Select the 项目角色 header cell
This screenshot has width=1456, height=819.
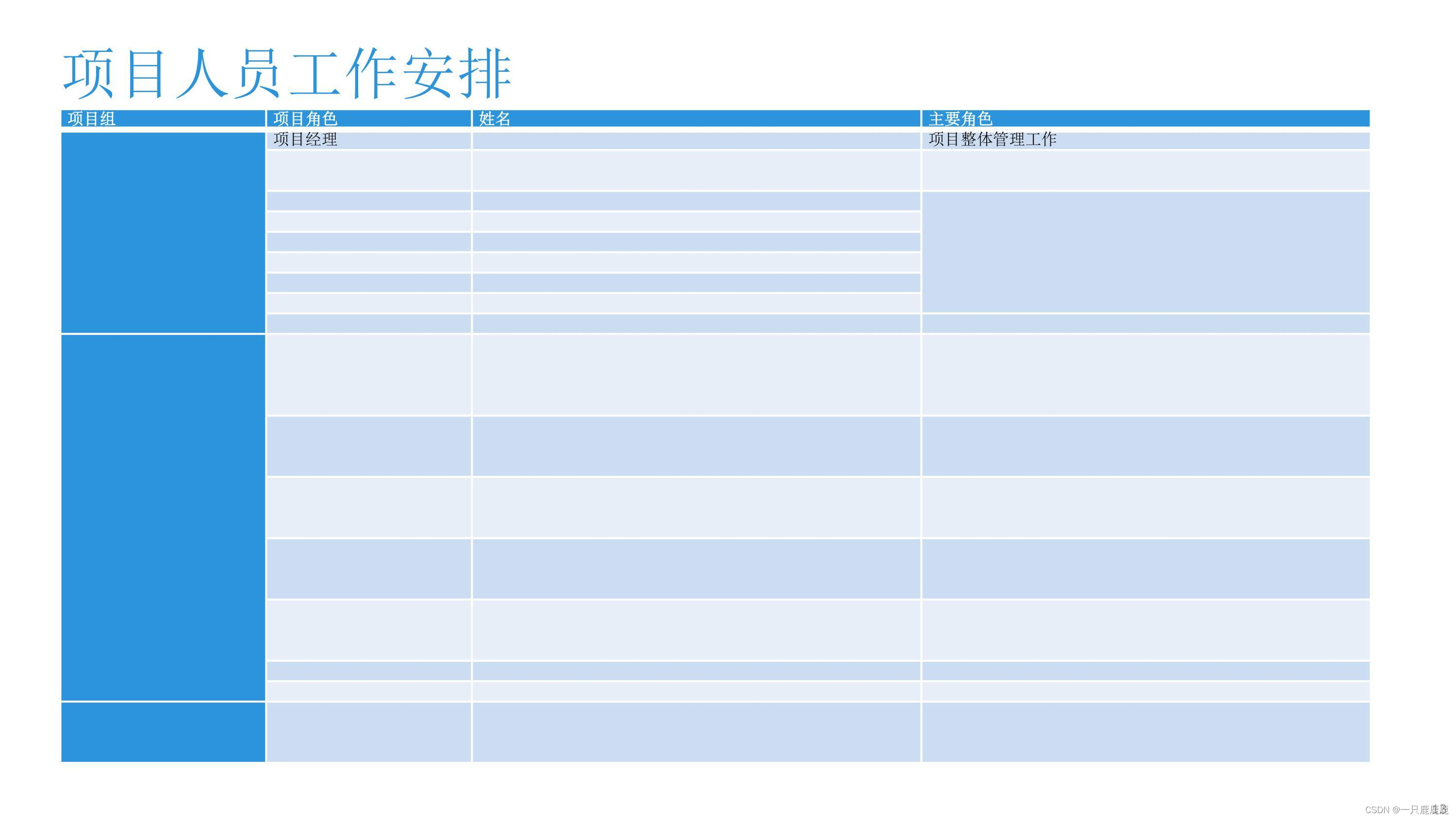(x=368, y=119)
